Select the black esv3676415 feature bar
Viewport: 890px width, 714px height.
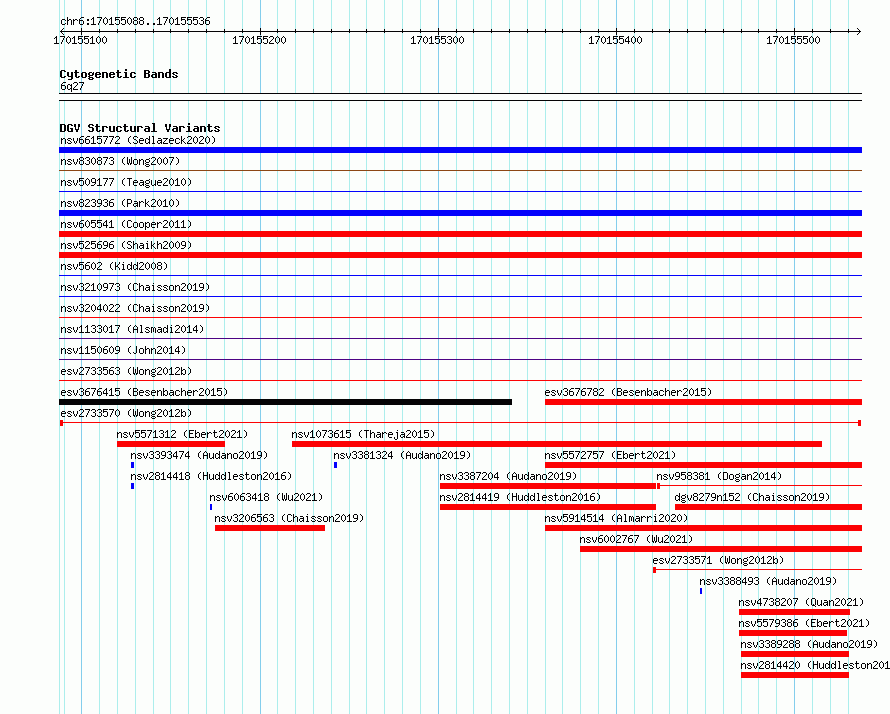(x=286, y=402)
